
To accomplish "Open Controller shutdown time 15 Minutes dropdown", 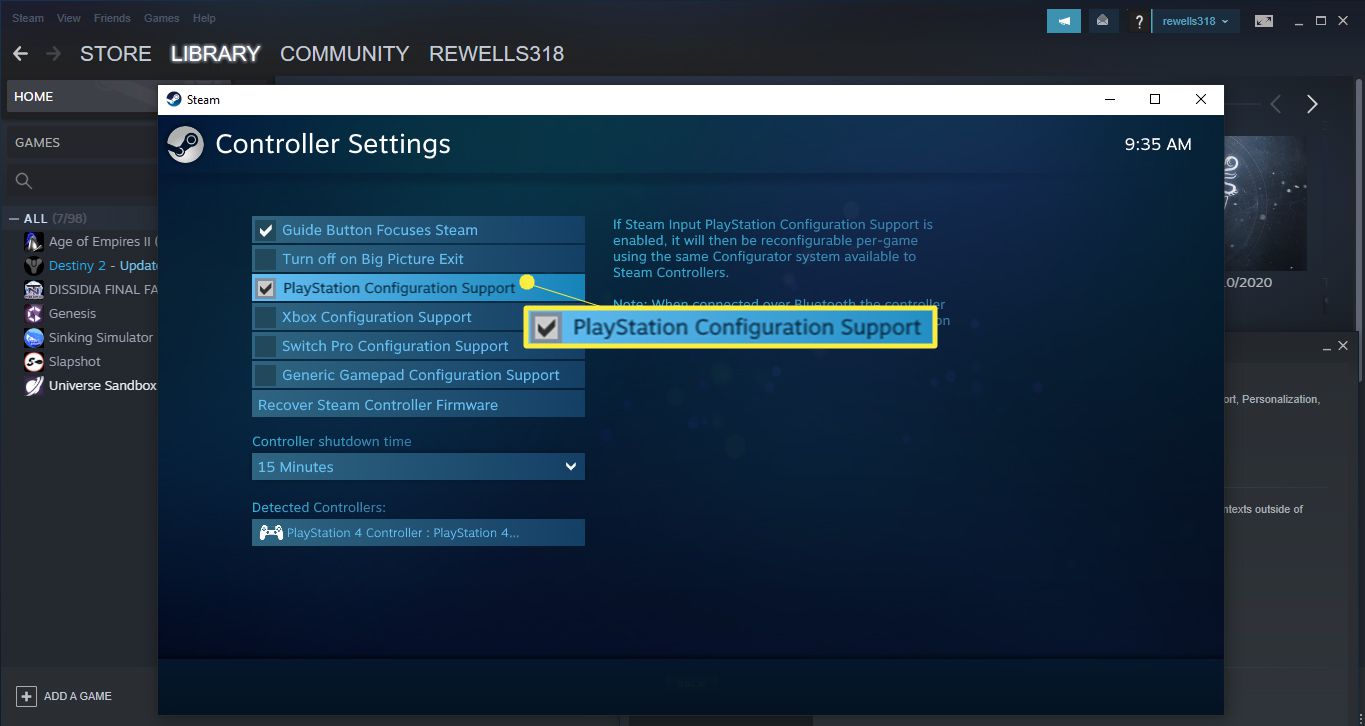I will point(418,467).
